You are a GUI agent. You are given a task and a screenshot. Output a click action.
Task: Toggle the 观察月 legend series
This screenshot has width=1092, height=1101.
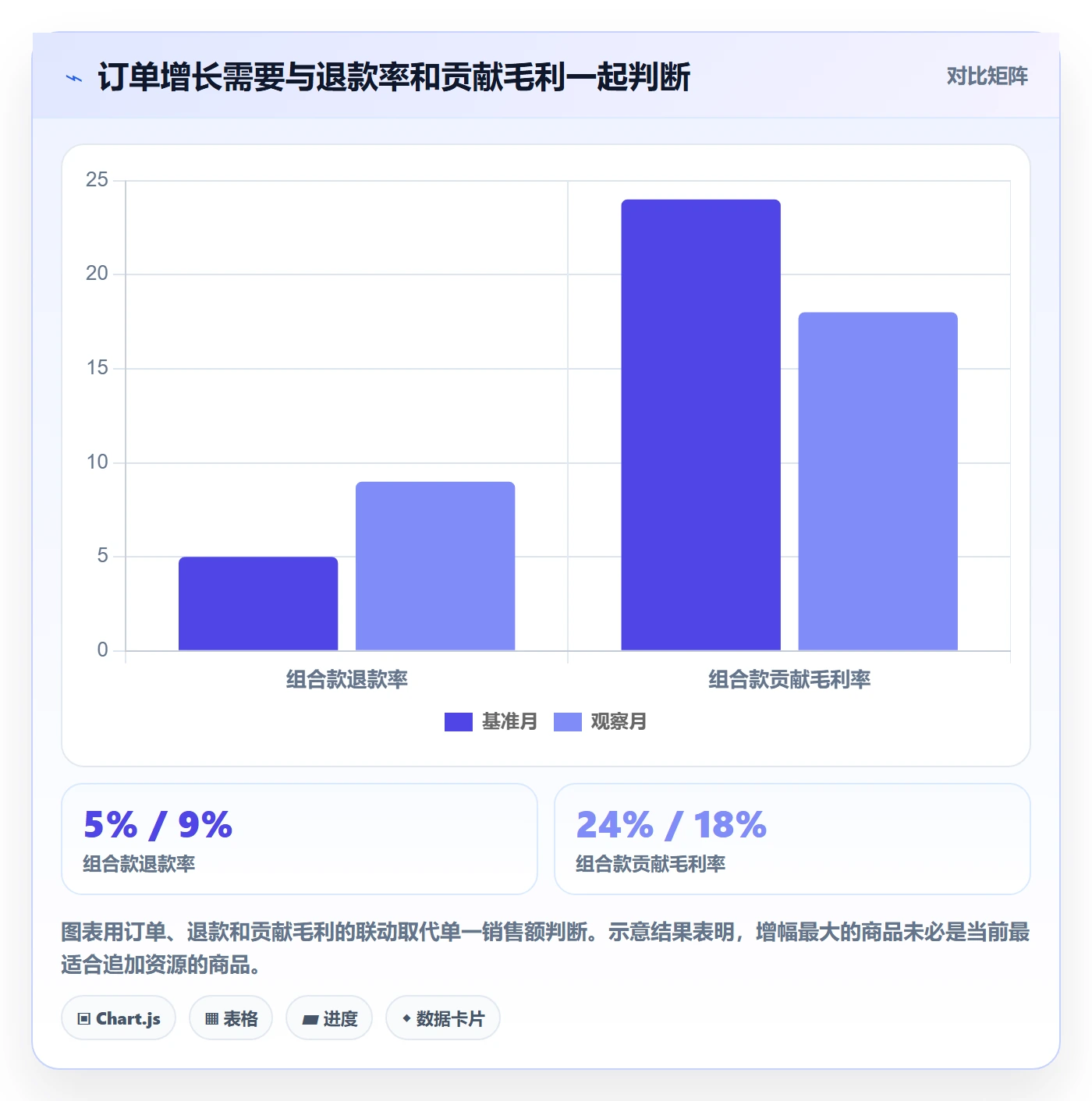tap(600, 721)
